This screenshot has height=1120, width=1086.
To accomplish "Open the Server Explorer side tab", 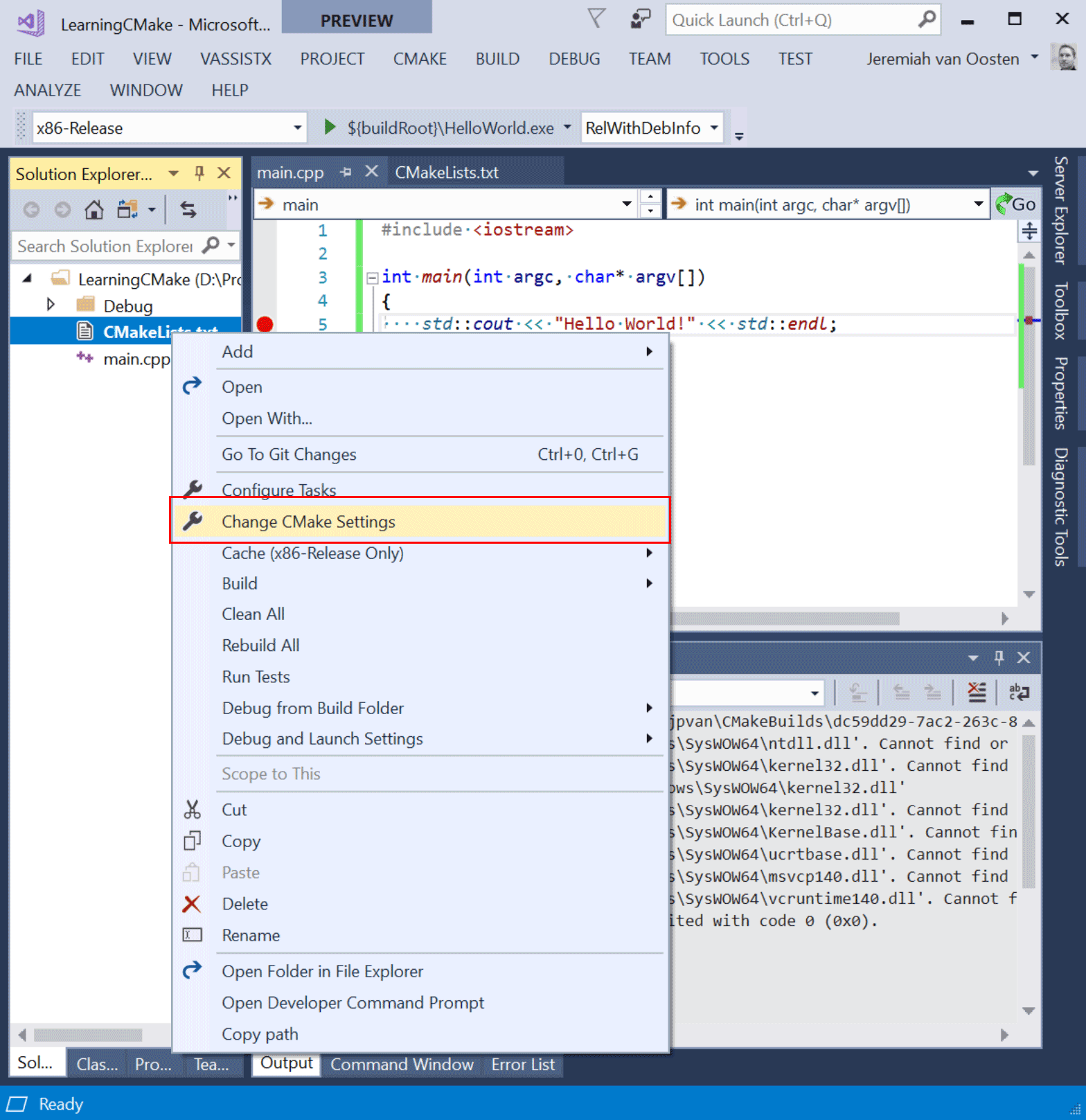I will pyautogui.click(x=1060, y=211).
